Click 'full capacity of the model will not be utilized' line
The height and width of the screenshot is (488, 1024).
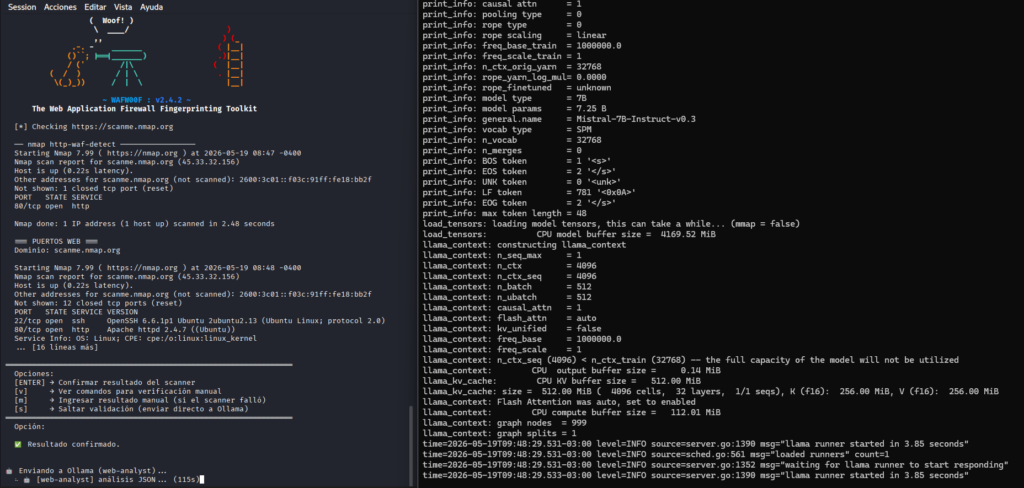(690, 360)
